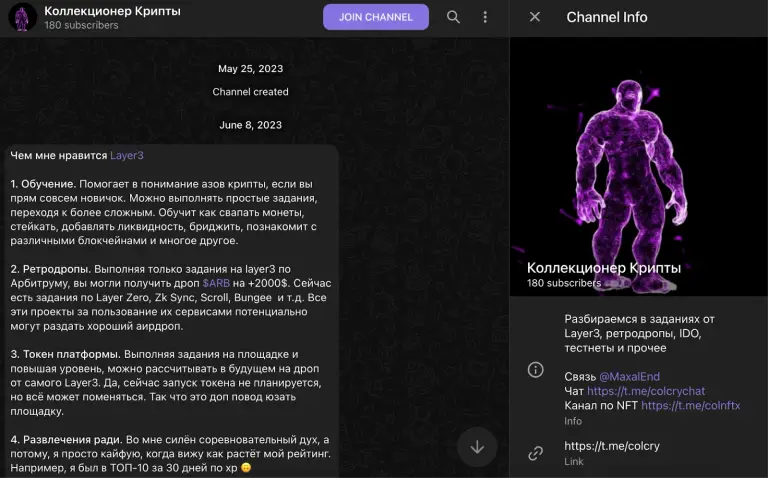The image size is (768, 478).
Task: Click the header channel title Коллекционер Крипты
Action: pos(112,11)
